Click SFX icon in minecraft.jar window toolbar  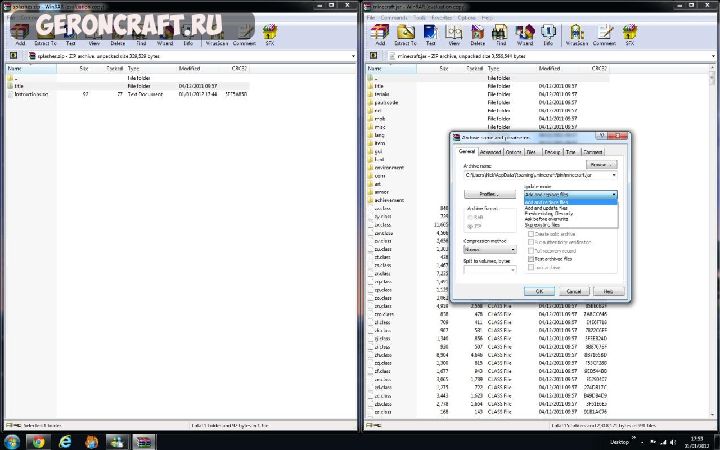[630, 35]
